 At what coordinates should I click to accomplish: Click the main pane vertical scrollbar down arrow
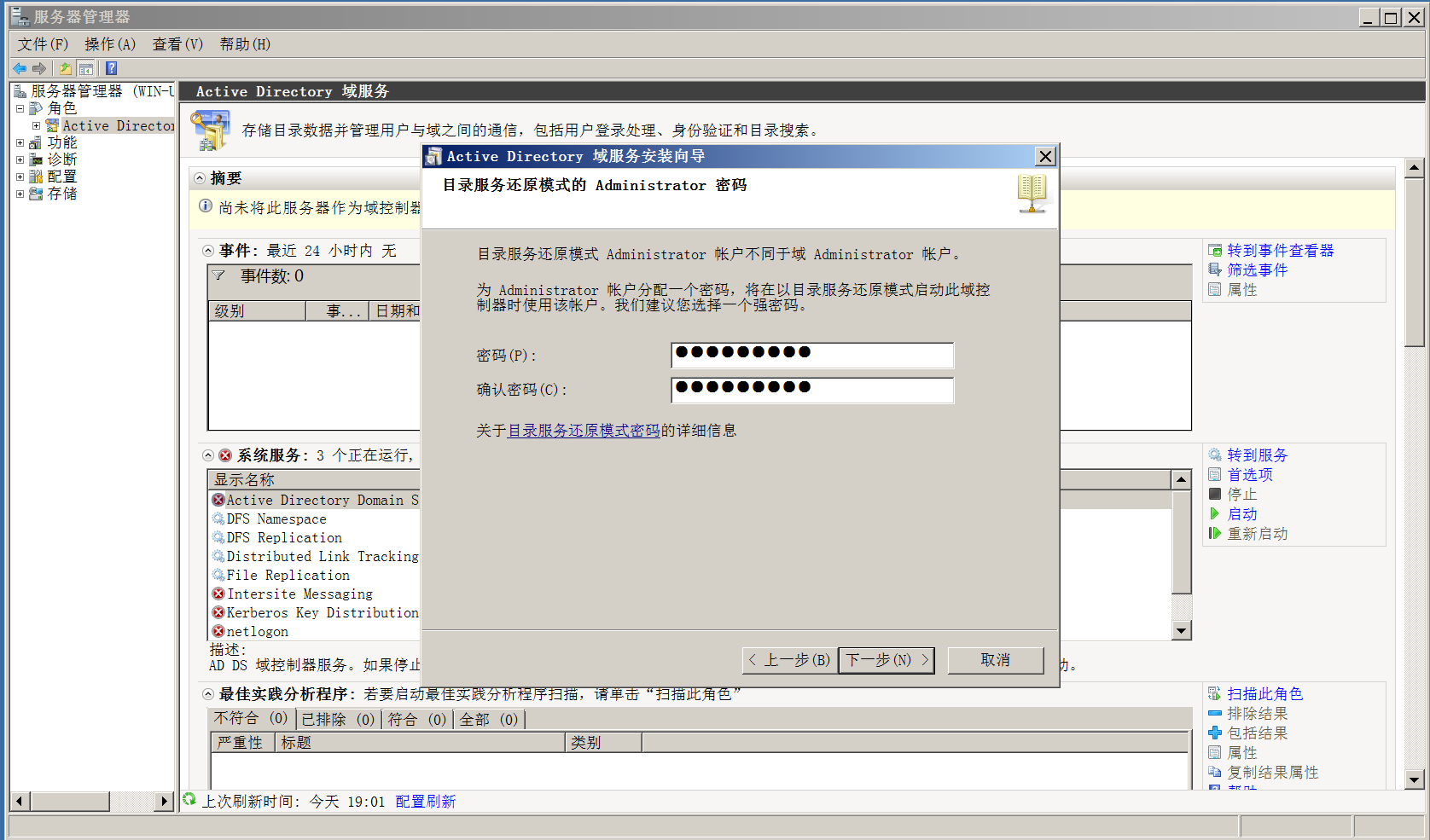(1414, 779)
